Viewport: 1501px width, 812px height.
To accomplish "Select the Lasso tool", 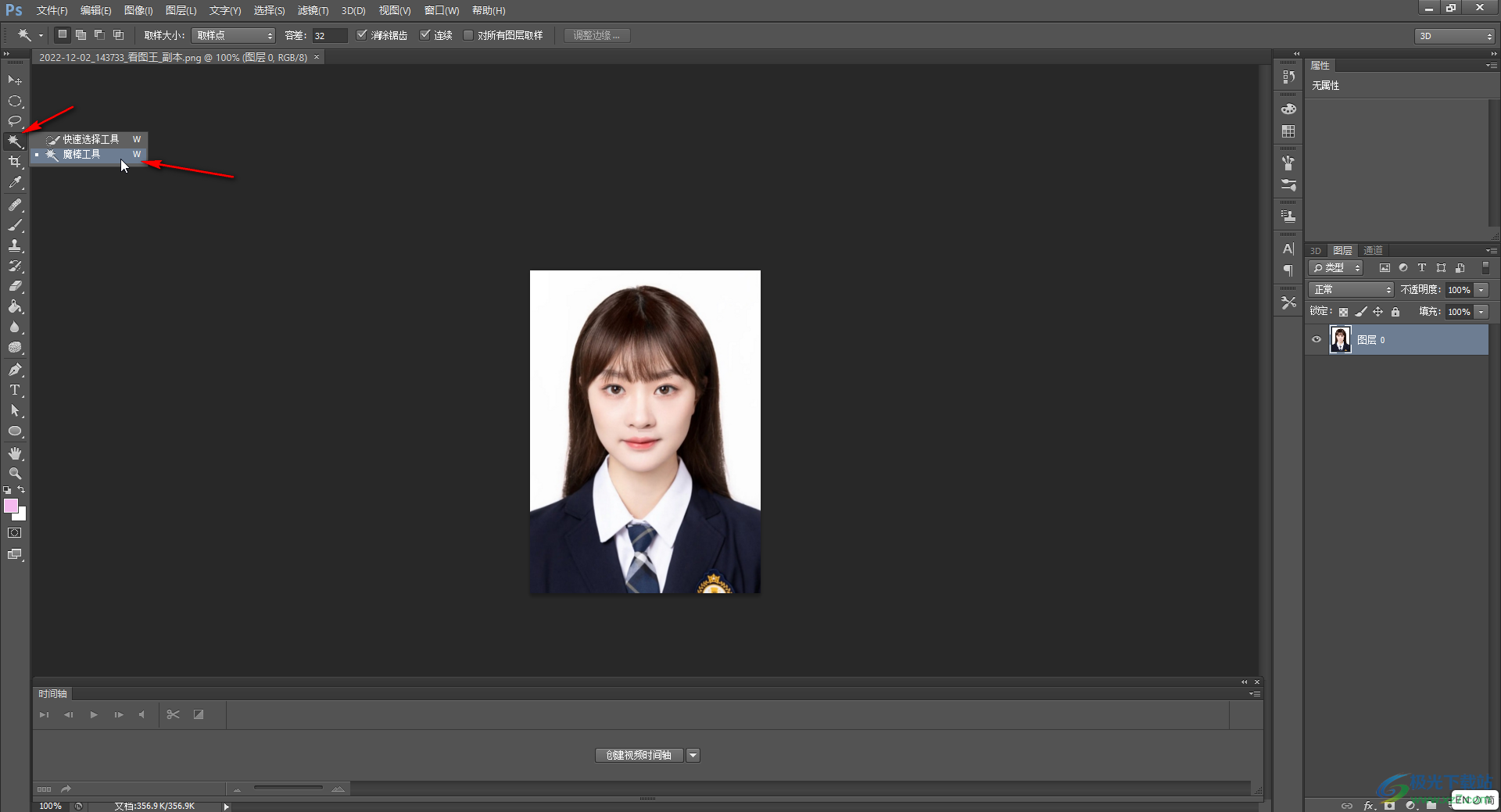I will pos(15,121).
